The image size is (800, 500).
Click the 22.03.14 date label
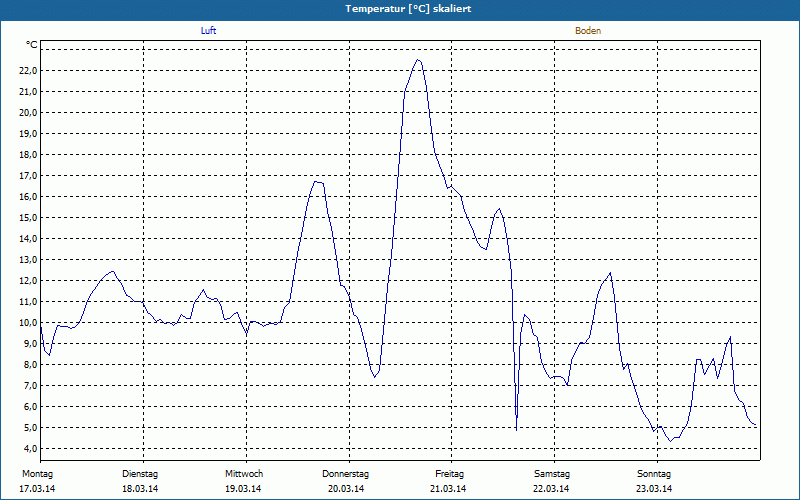pyautogui.click(x=551, y=489)
